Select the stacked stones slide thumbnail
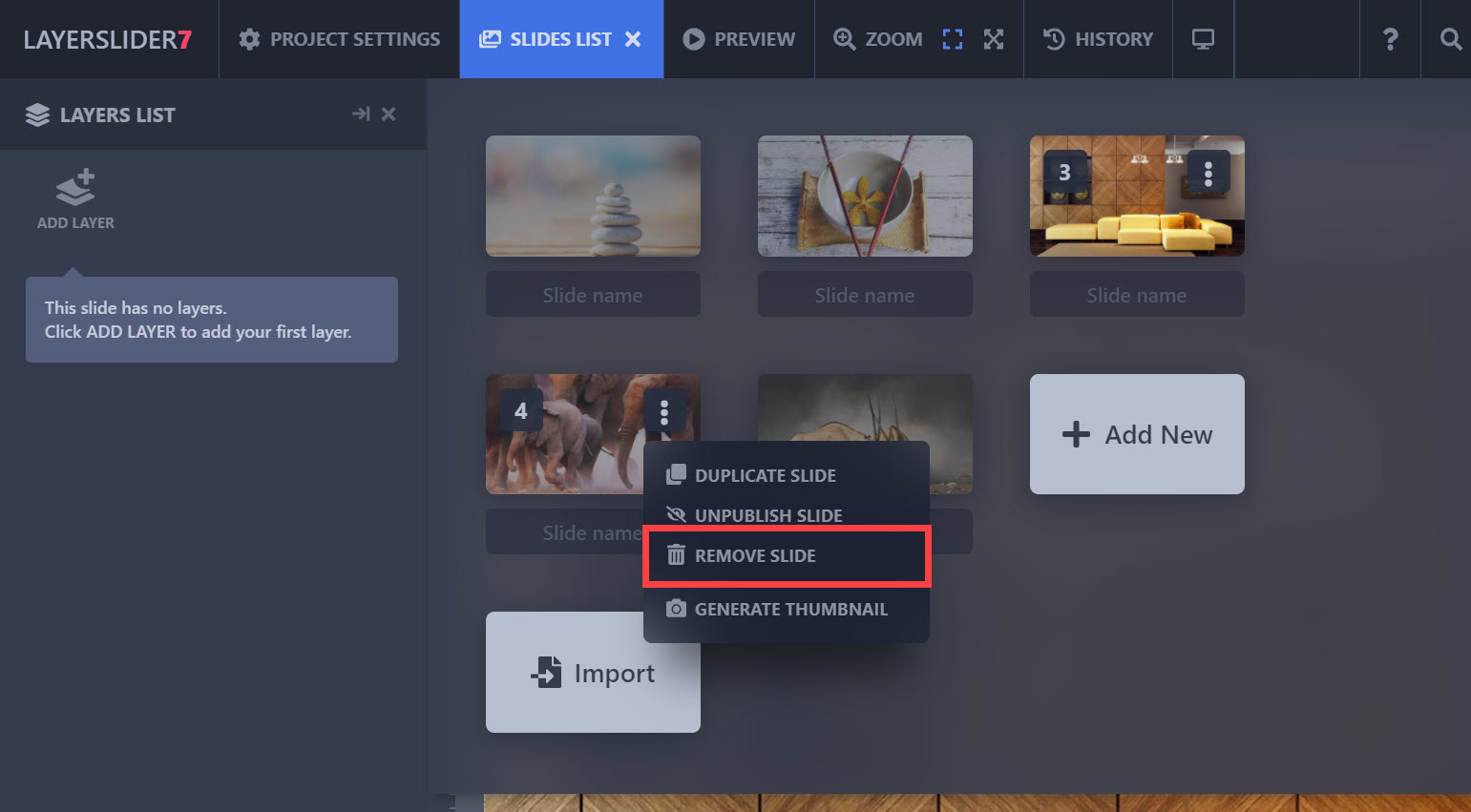 coord(593,196)
